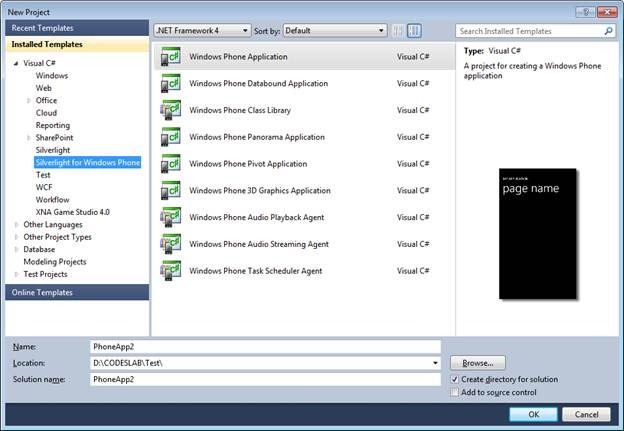Select Workflow in the template tree

(53, 199)
